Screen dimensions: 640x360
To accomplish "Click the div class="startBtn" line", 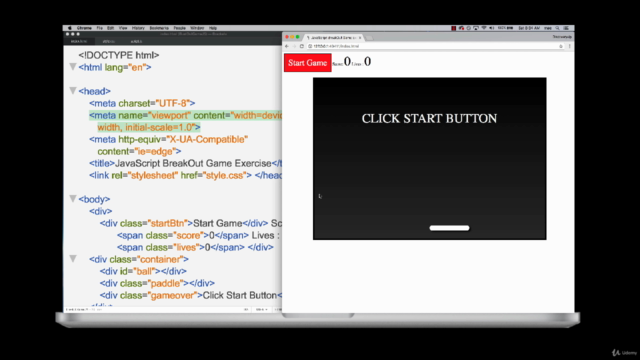I will (191, 223).
